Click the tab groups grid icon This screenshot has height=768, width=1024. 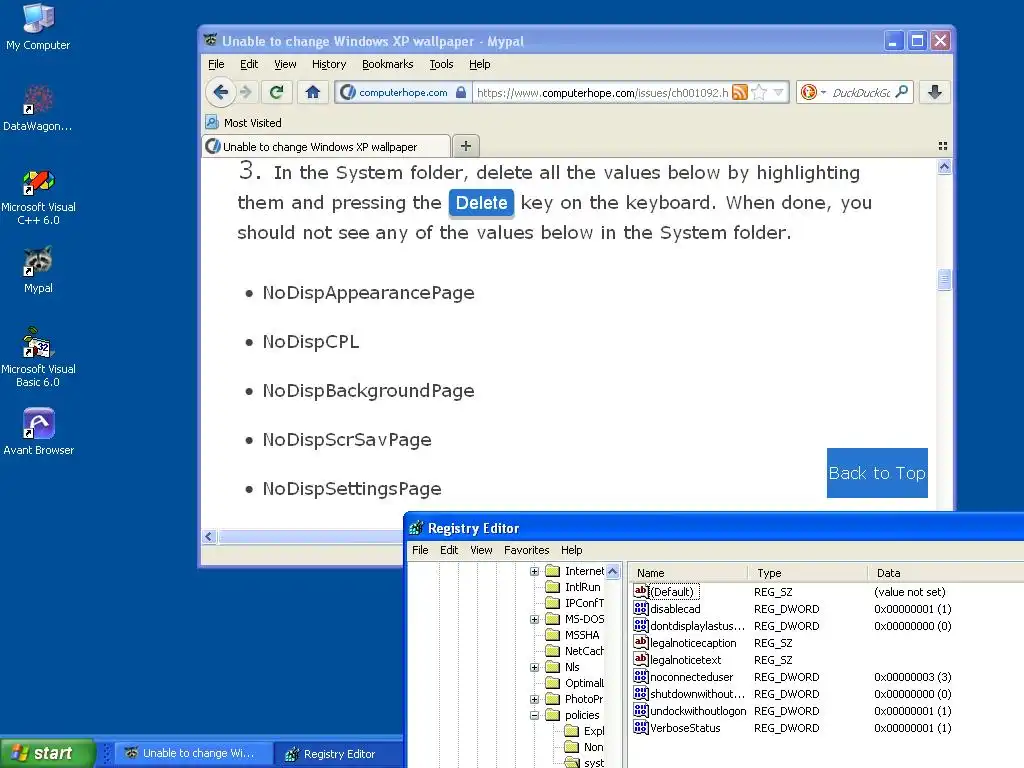coord(942,146)
